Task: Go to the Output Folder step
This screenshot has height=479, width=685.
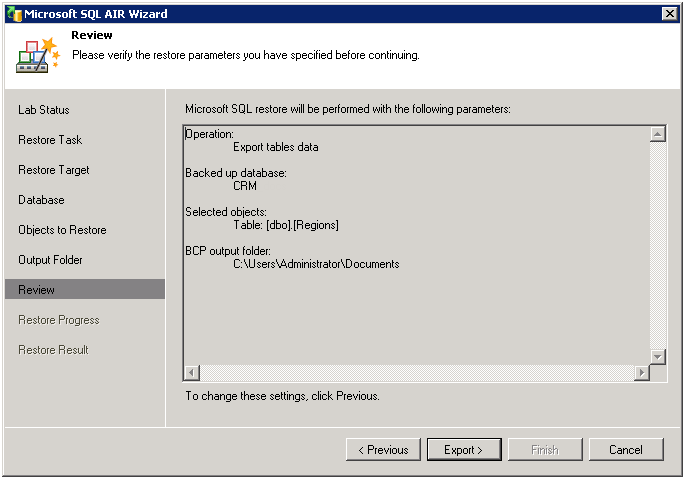Action: (50, 260)
